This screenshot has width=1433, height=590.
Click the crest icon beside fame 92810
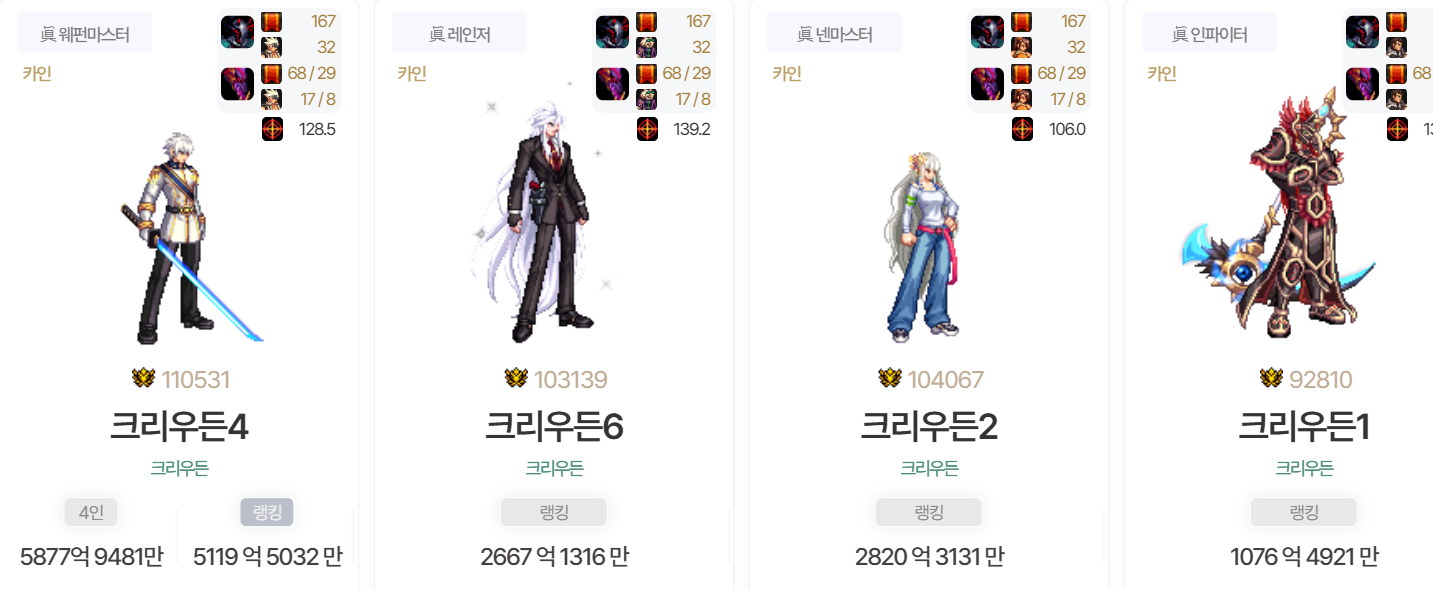click(1271, 379)
